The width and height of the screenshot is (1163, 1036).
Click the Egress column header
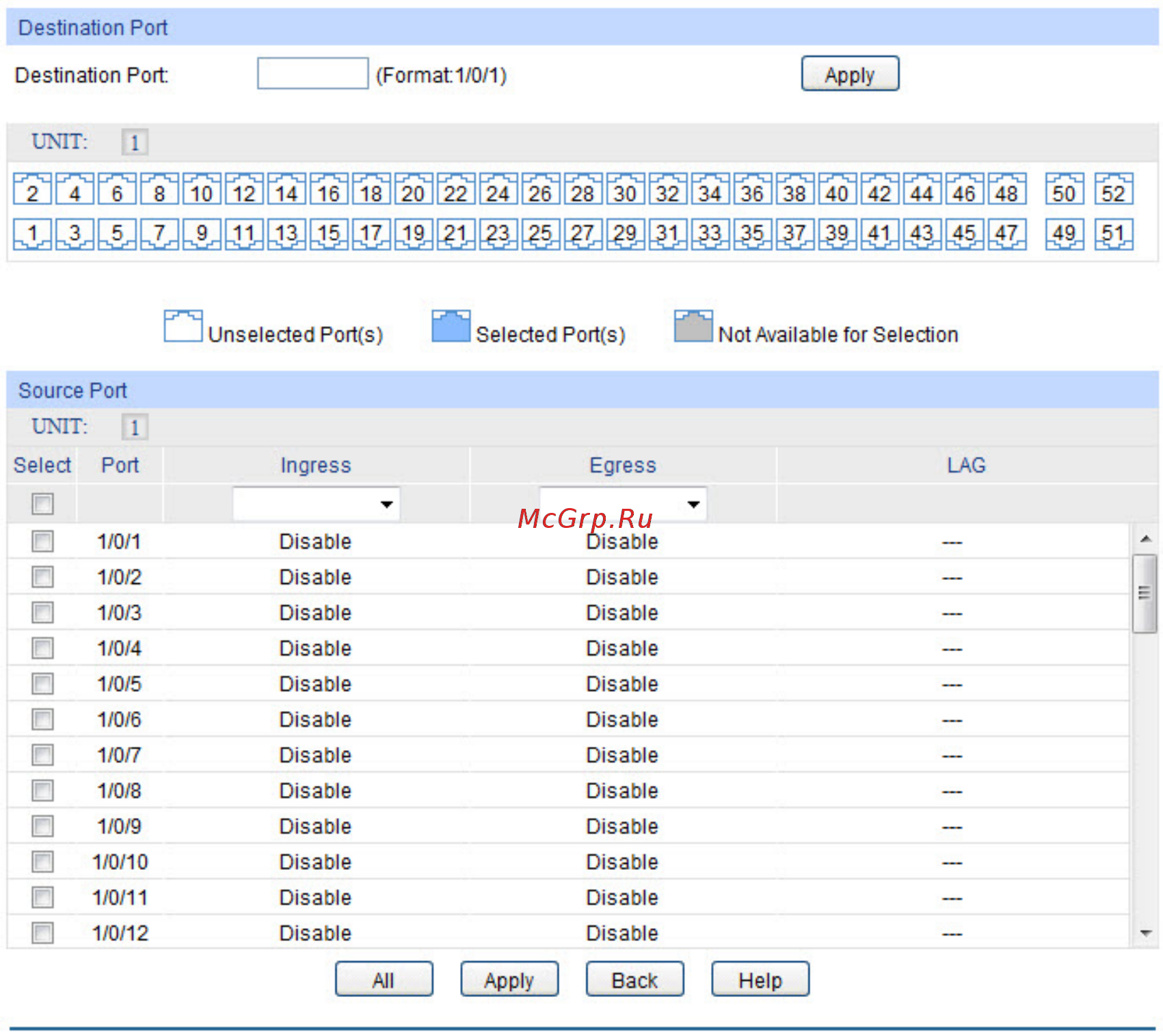click(623, 465)
